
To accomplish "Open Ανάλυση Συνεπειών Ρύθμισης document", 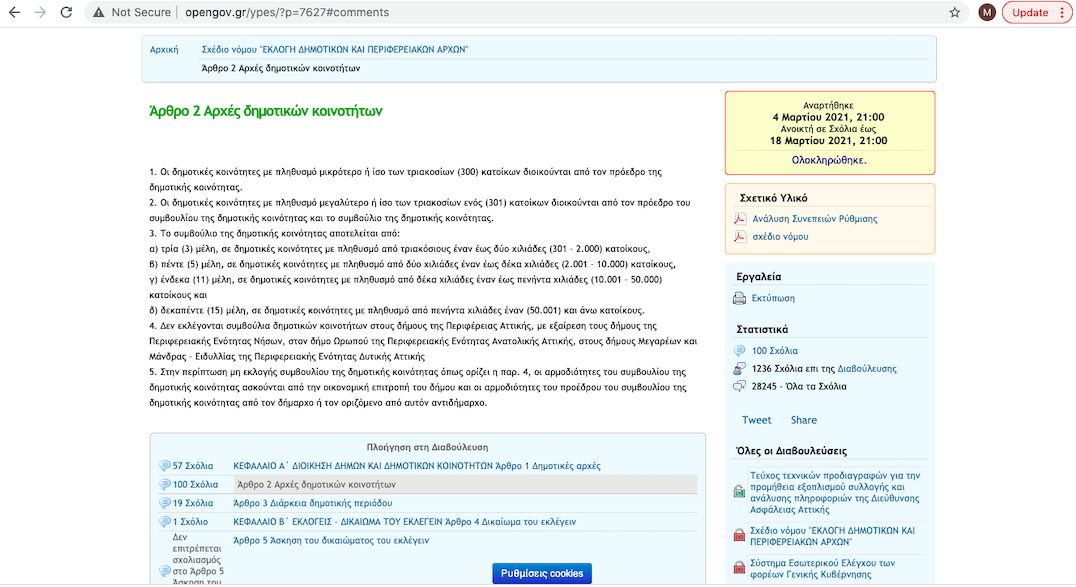I will pos(815,218).
